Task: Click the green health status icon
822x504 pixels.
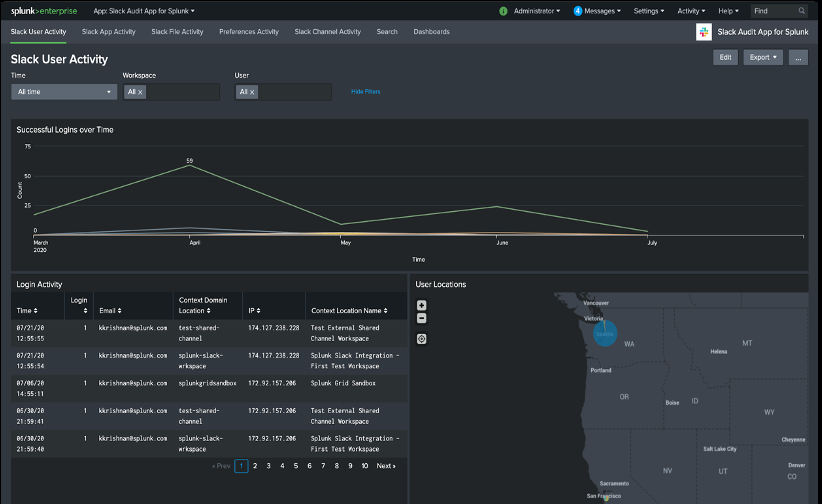Action: (x=503, y=11)
